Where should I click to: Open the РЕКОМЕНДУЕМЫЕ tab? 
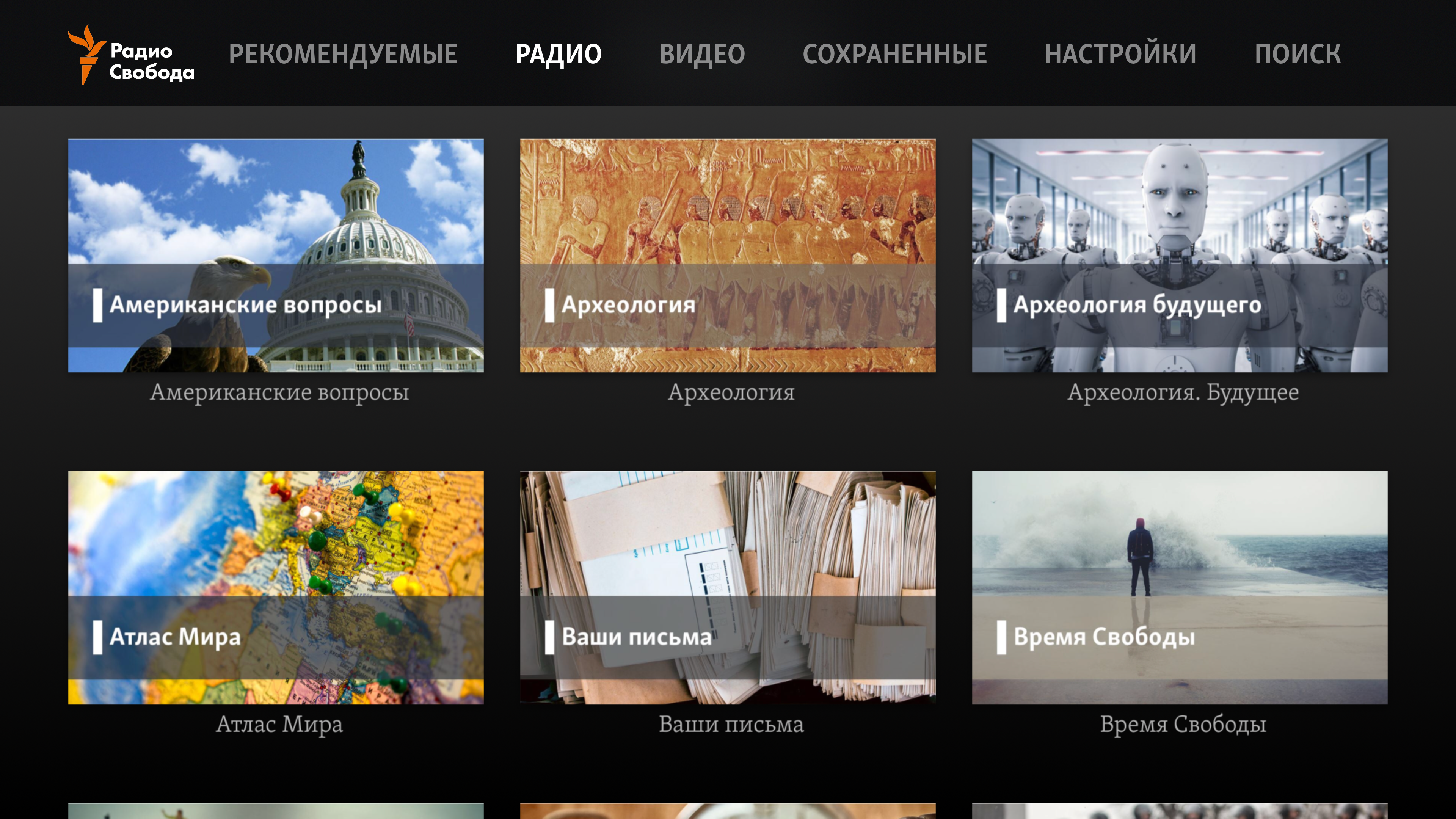pos(343,54)
